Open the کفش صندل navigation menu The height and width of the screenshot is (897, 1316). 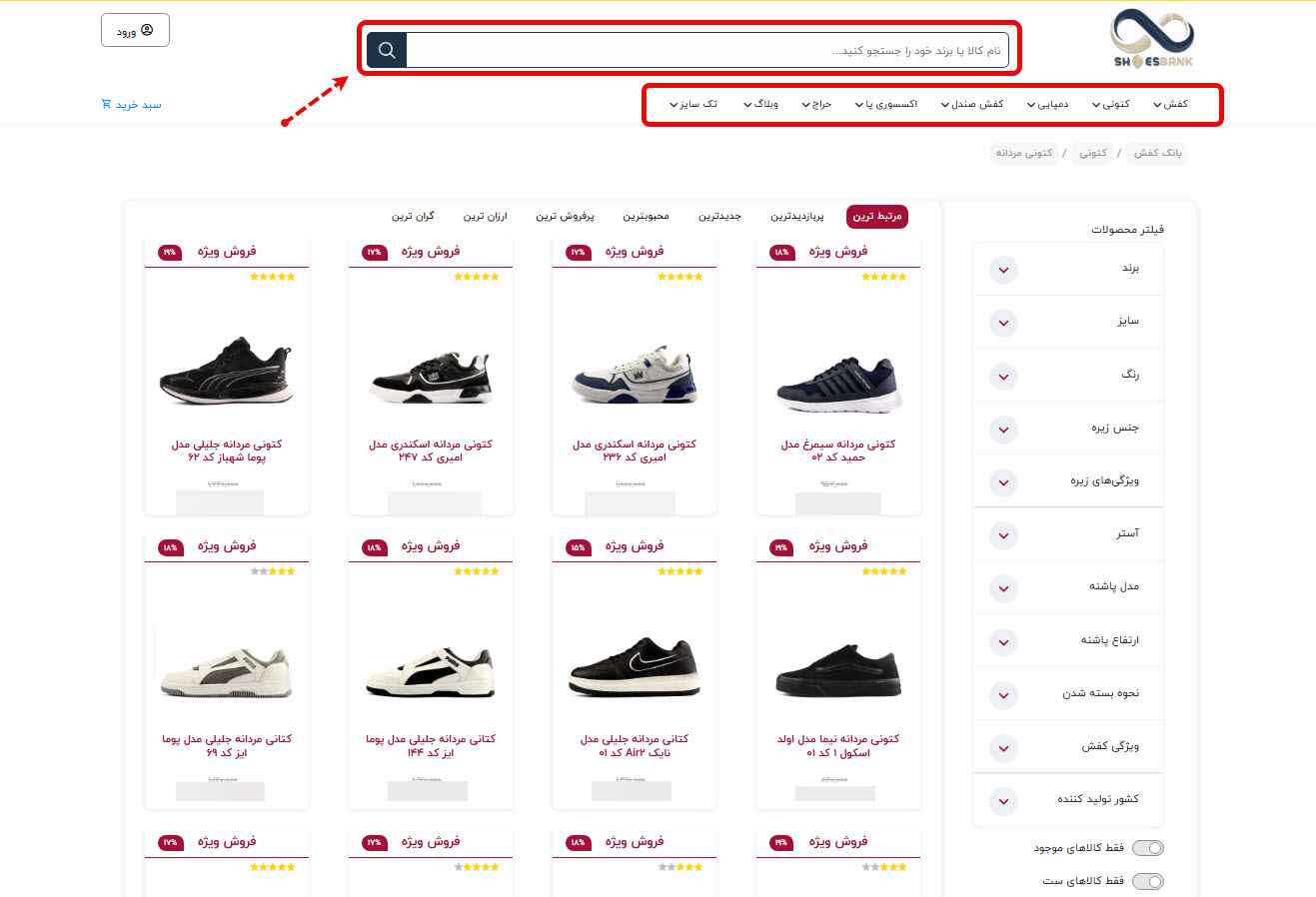click(x=972, y=104)
